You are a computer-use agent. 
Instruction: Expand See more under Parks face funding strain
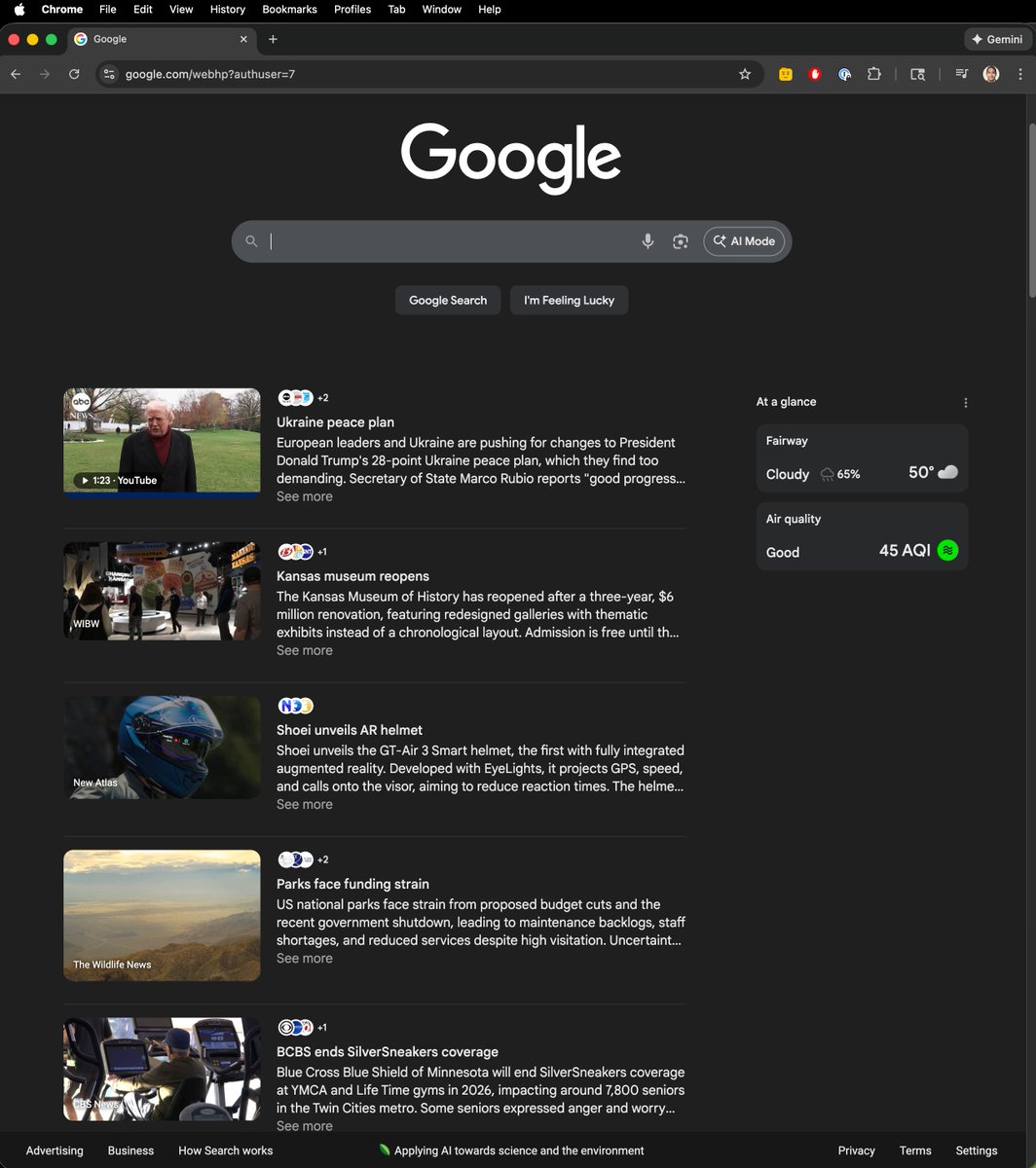pyautogui.click(x=305, y=958)
